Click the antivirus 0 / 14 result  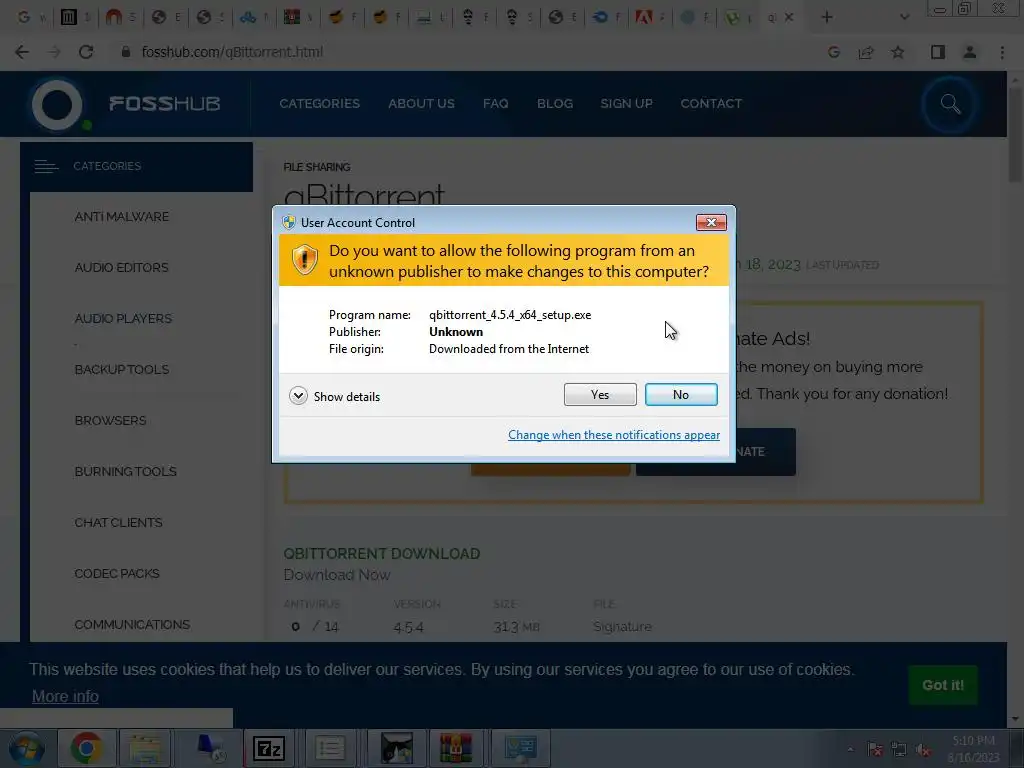[x=315, y=627]
